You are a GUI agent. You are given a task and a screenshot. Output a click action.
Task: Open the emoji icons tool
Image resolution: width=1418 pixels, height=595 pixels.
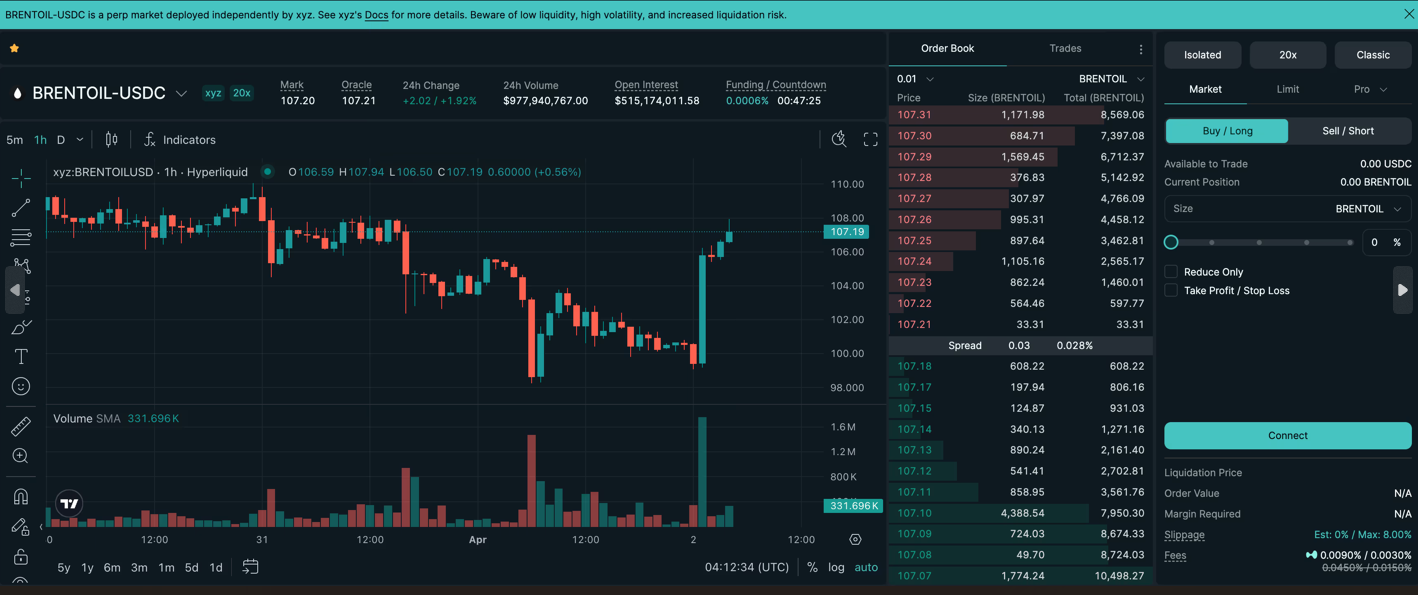coord(21,386)
